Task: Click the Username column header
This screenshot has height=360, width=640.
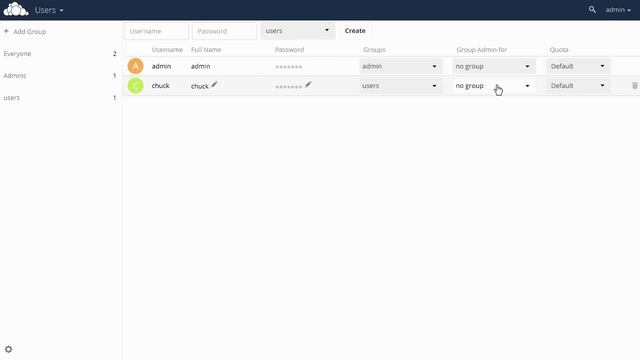Action: click(167, 49)
